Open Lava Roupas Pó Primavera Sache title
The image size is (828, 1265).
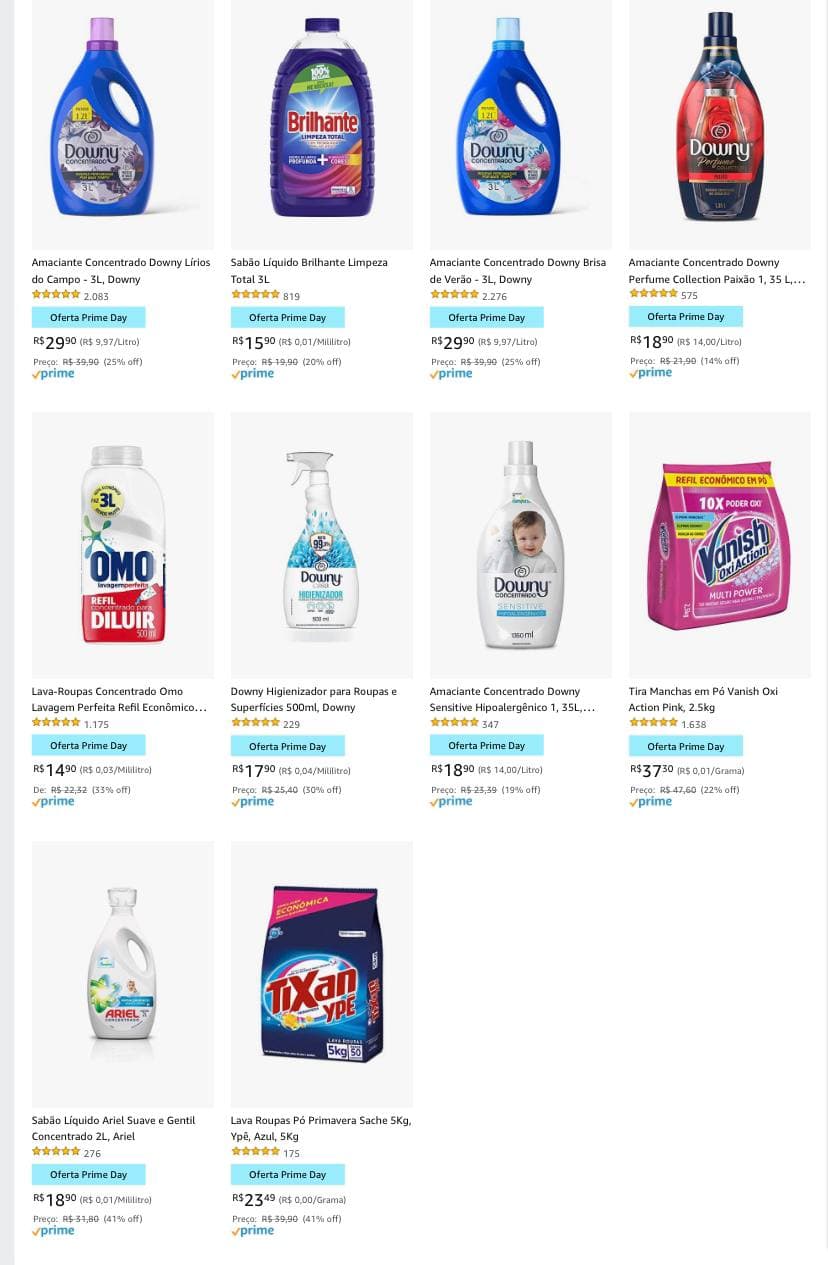[x=320, y=1128]
